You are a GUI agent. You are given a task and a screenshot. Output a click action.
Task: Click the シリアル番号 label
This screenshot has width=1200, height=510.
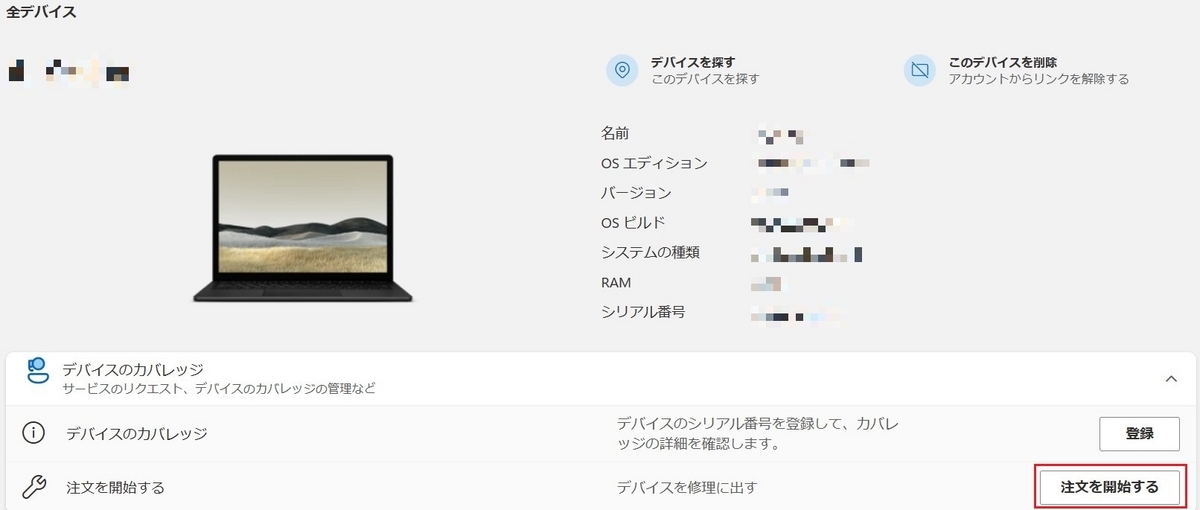pos(643,312)
